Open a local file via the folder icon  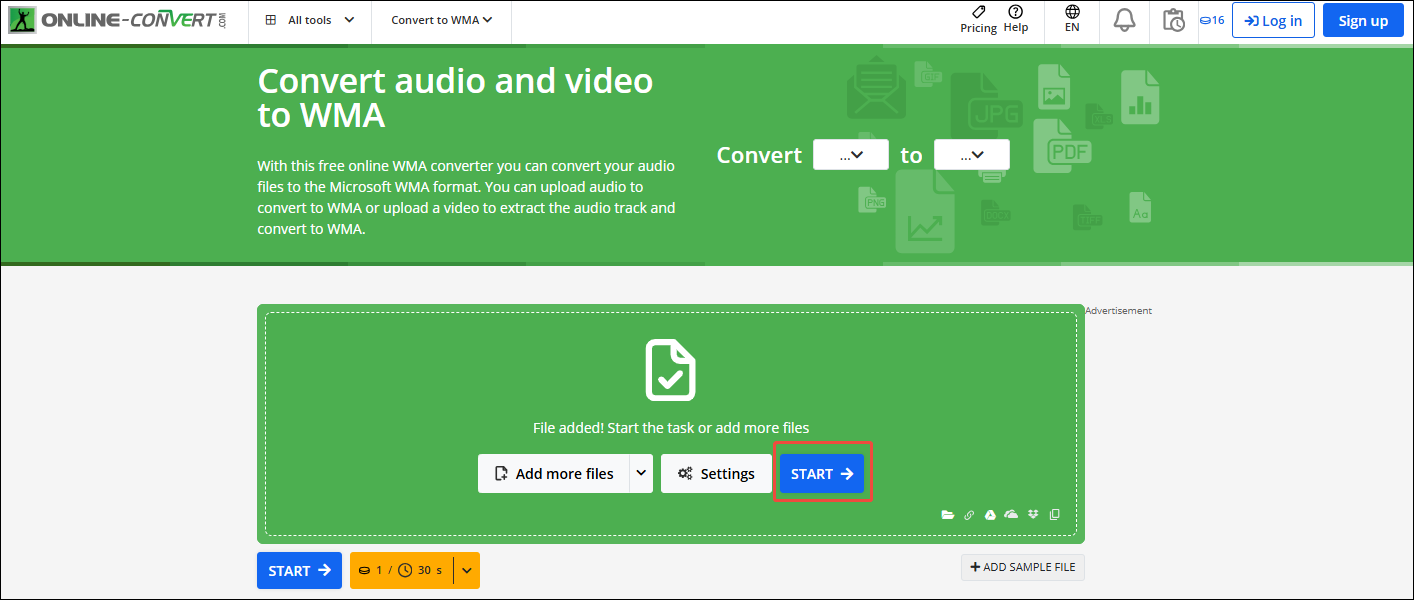[x=948, y=514]
